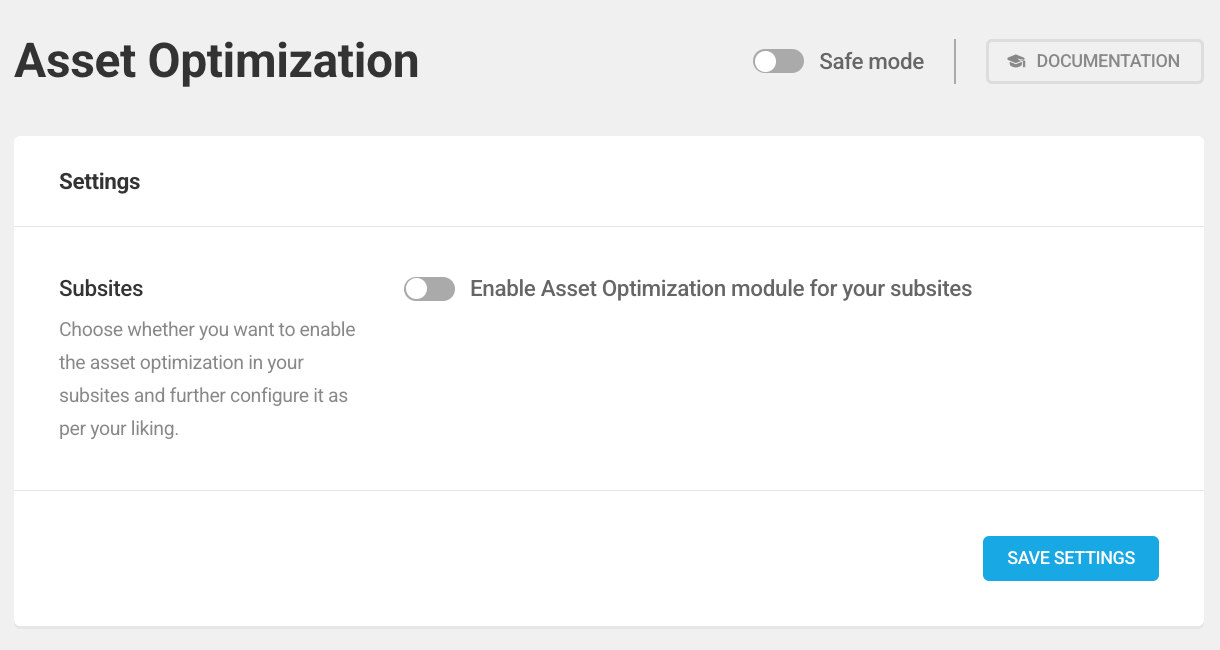Image resolution: width=1220 pixels, height=650 pixels.
Task: Click the Asset Optimization page title
Action: click(x=216, y=61)
